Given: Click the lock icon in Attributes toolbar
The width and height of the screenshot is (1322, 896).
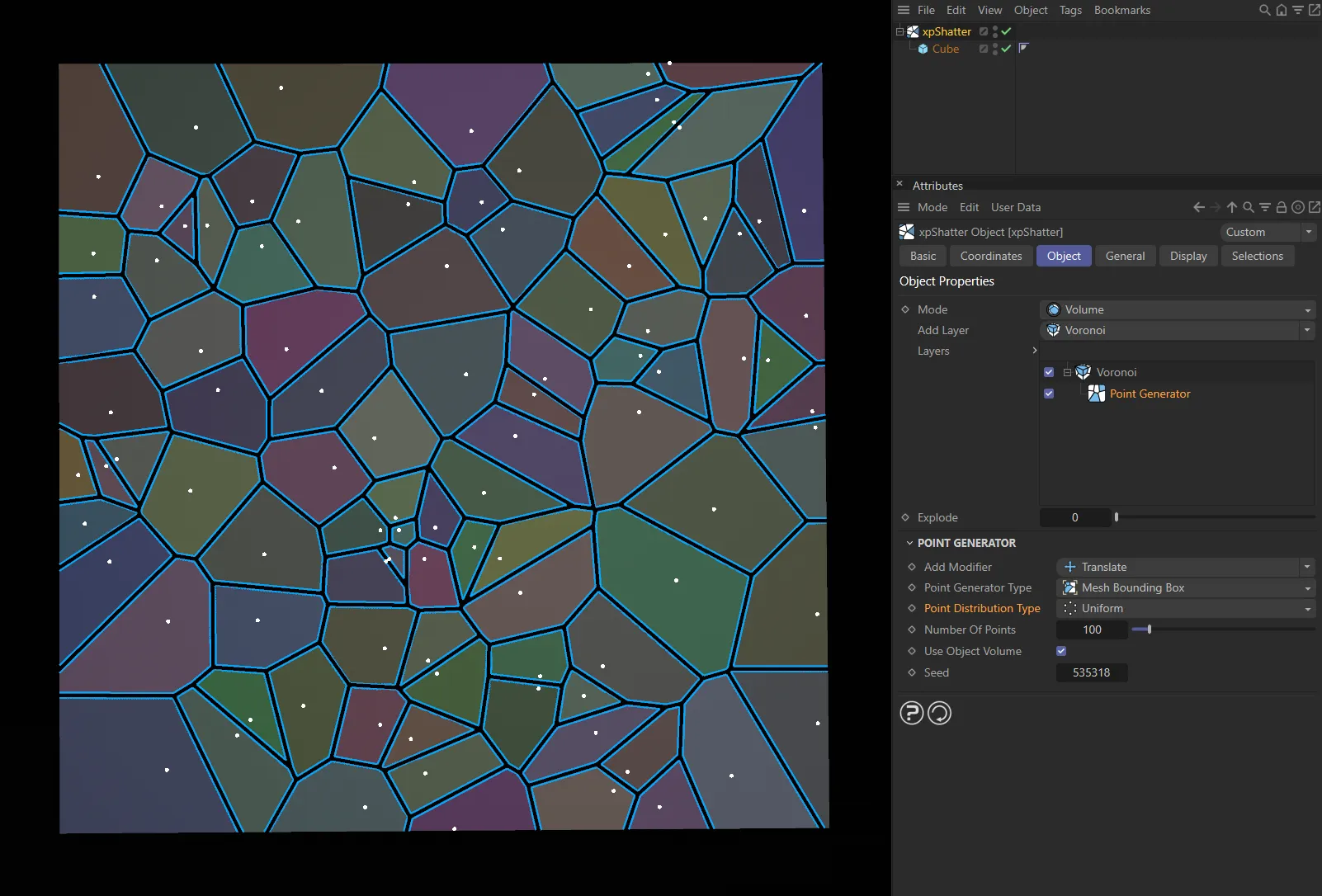Looking at the screenshot, I should coord(1282,208).
